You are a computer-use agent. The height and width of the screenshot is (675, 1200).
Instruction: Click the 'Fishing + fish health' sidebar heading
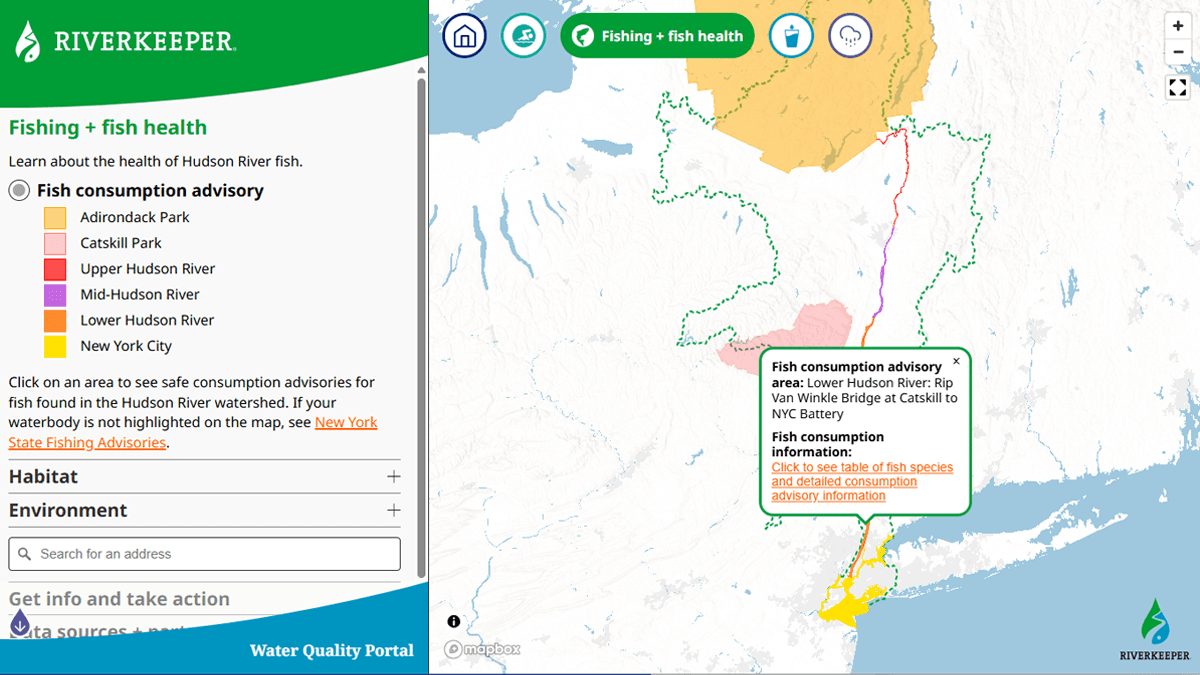coord(108,128)
